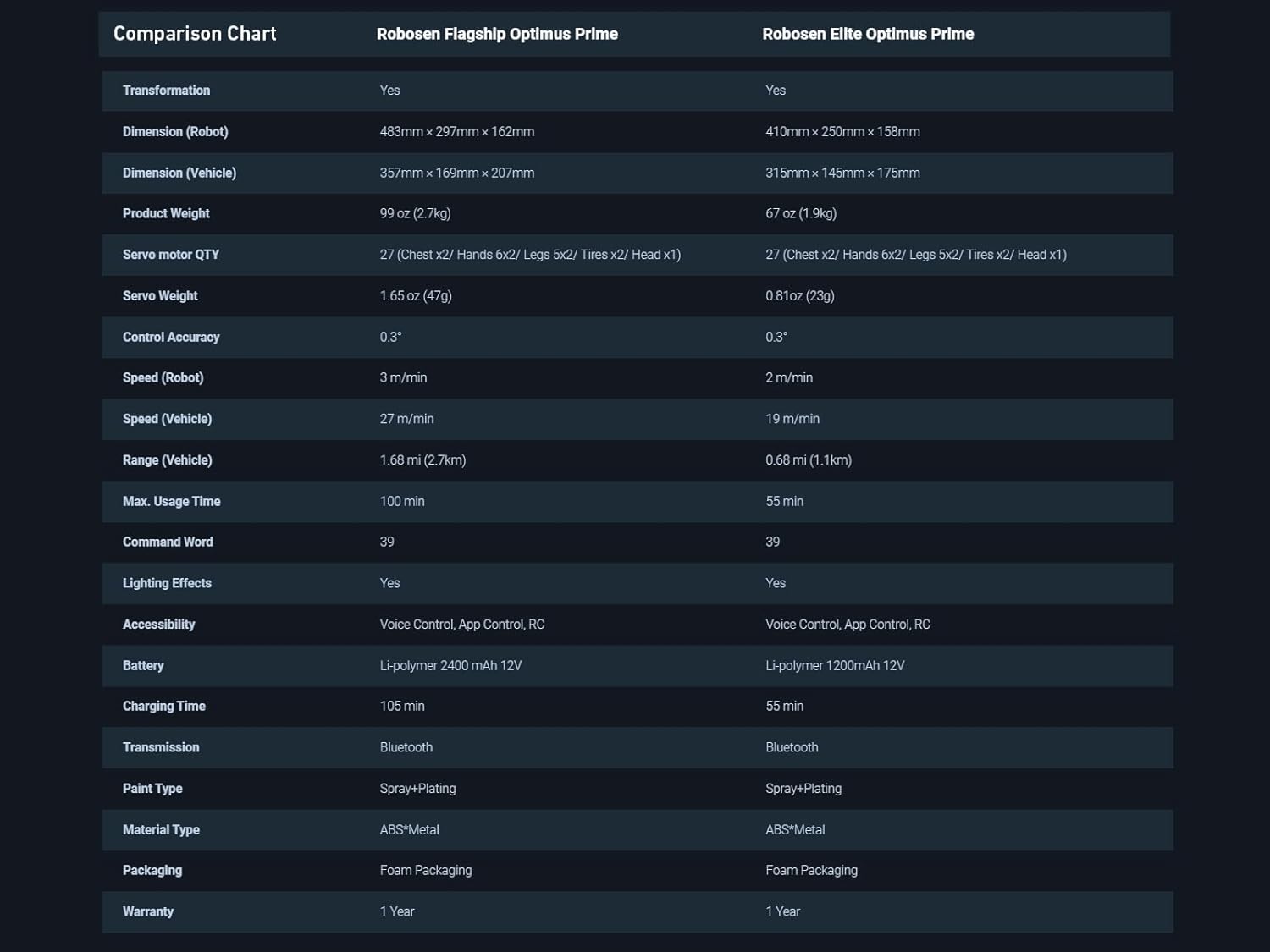Click the Elite Li-polymer 1200mAh 12V battery value

[x=835, y=665]
